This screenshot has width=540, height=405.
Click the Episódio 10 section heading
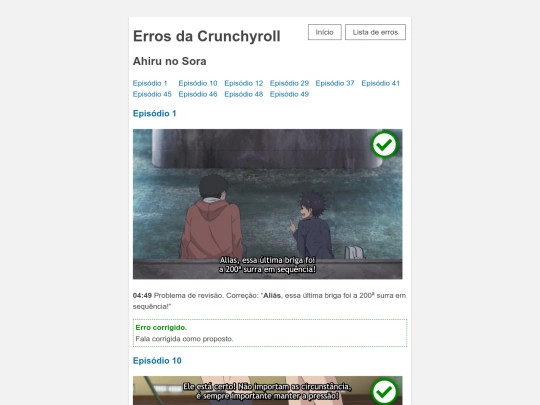coord(157,361)
